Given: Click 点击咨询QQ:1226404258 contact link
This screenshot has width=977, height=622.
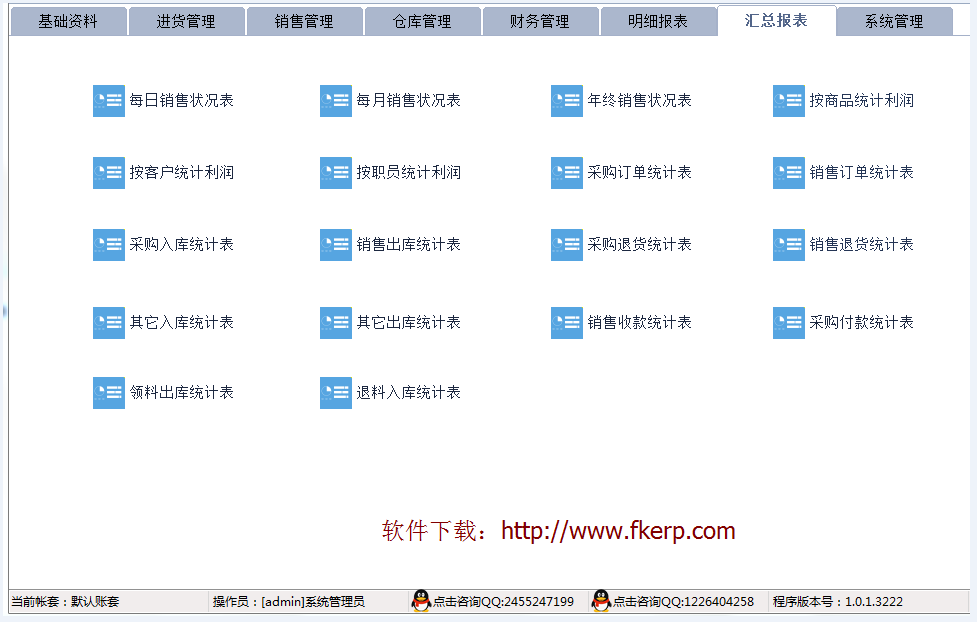Looking at the screenshot, I should pyautogui.click(x=684, y=601).
